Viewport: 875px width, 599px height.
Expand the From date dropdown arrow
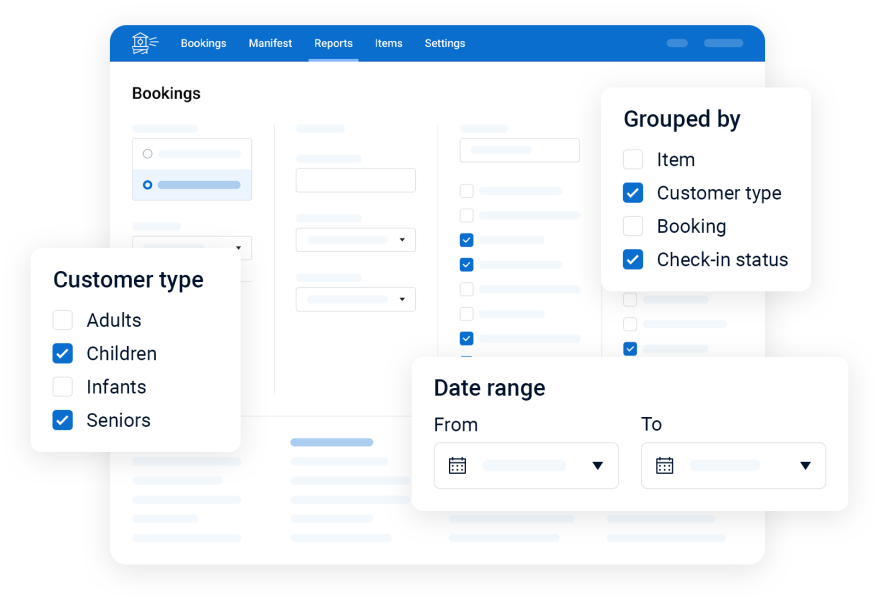coord(598,465)
